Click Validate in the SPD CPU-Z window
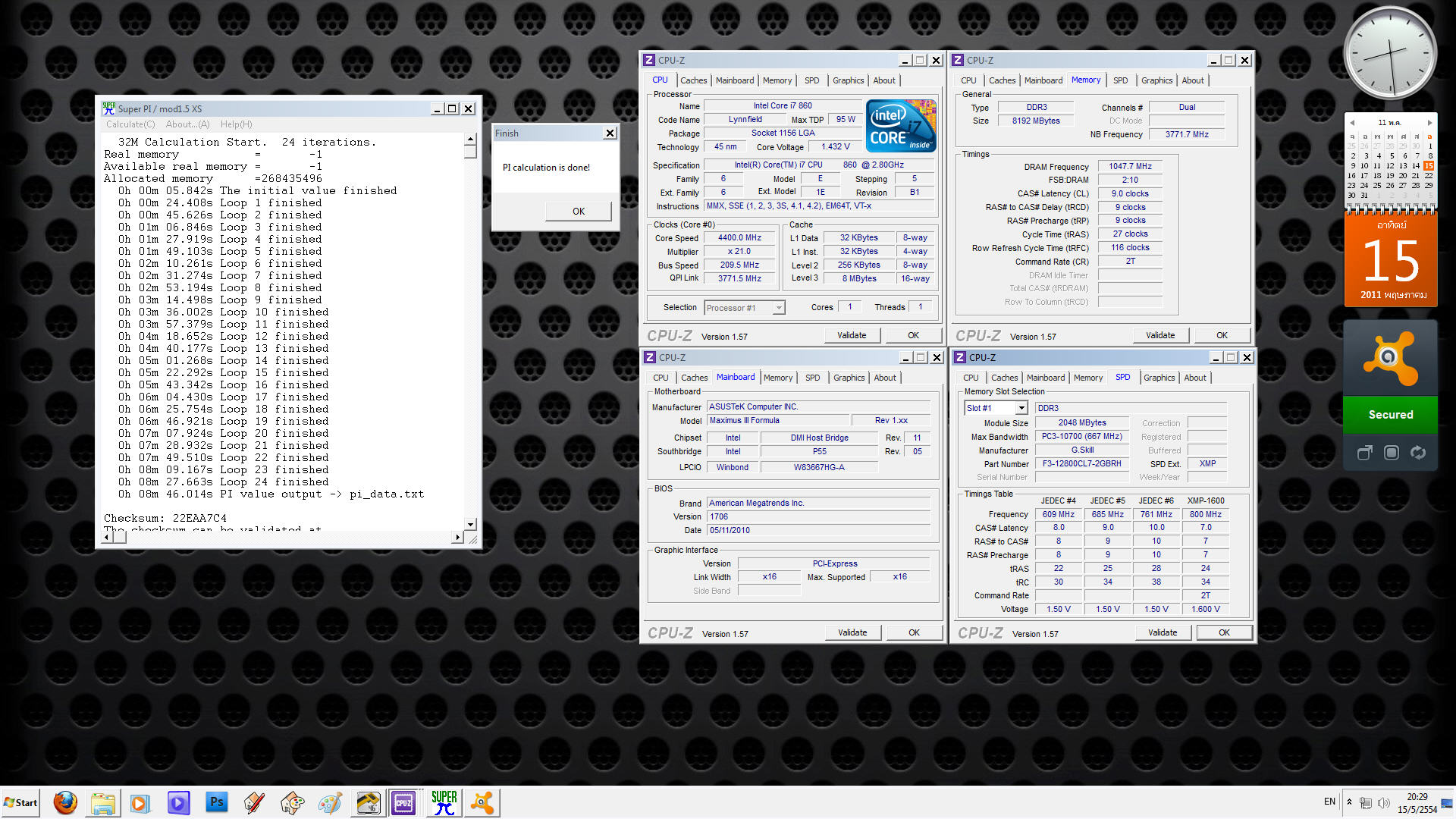 (x=1162, y=632)
